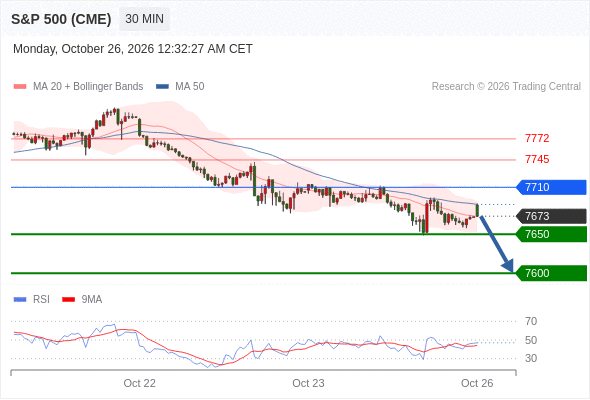590x400 pixels.
Task: Select the green 7650 support tag
Action: click(551, 234)
